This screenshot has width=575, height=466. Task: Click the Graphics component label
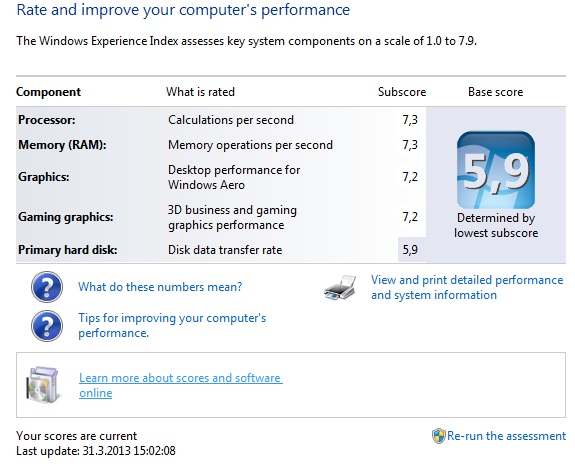pyautogui.click(x=44, y=177)
